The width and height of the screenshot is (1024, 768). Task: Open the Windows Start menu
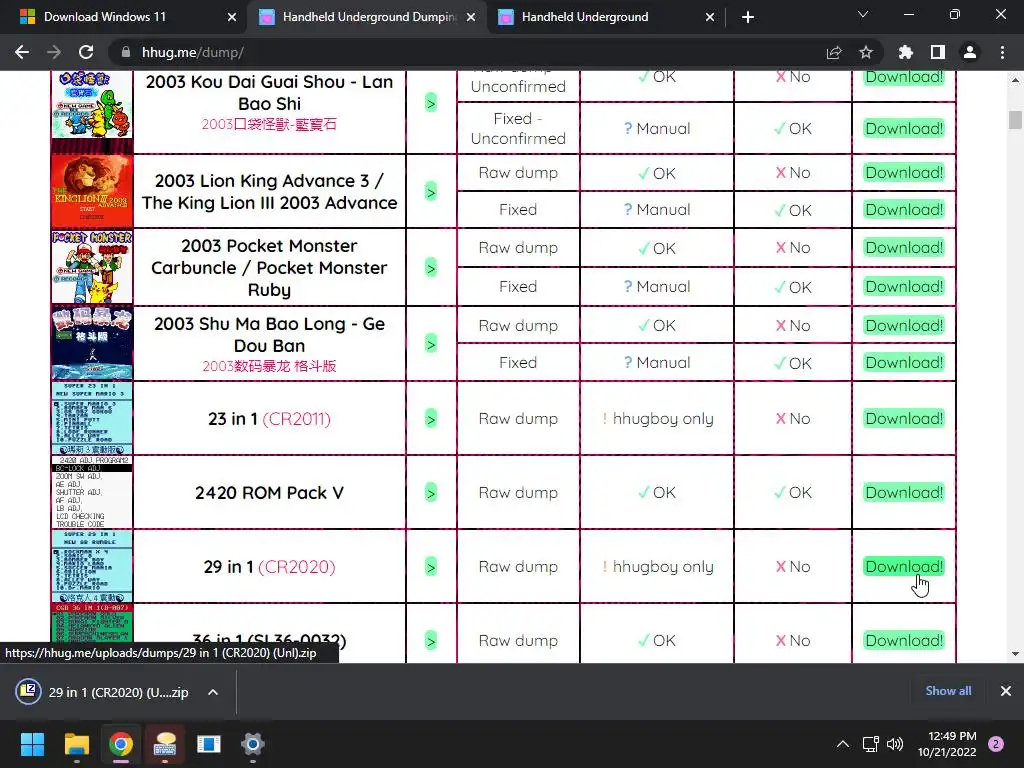coord(32,744)
